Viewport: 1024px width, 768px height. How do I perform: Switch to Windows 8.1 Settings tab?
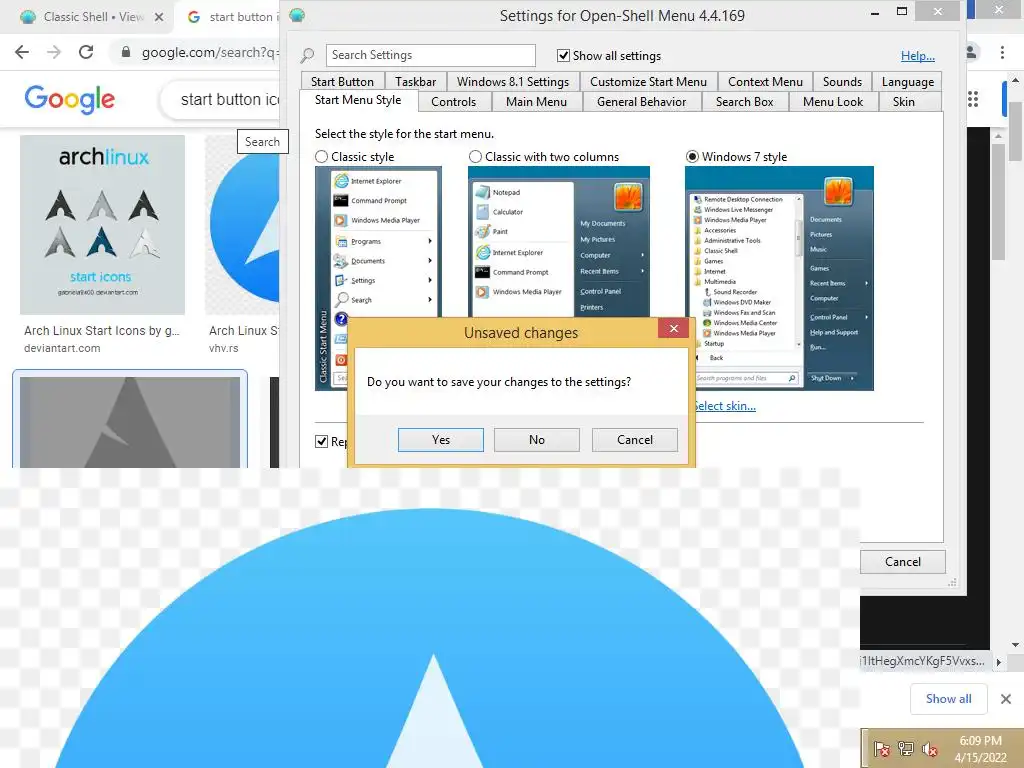pos(513,82)
